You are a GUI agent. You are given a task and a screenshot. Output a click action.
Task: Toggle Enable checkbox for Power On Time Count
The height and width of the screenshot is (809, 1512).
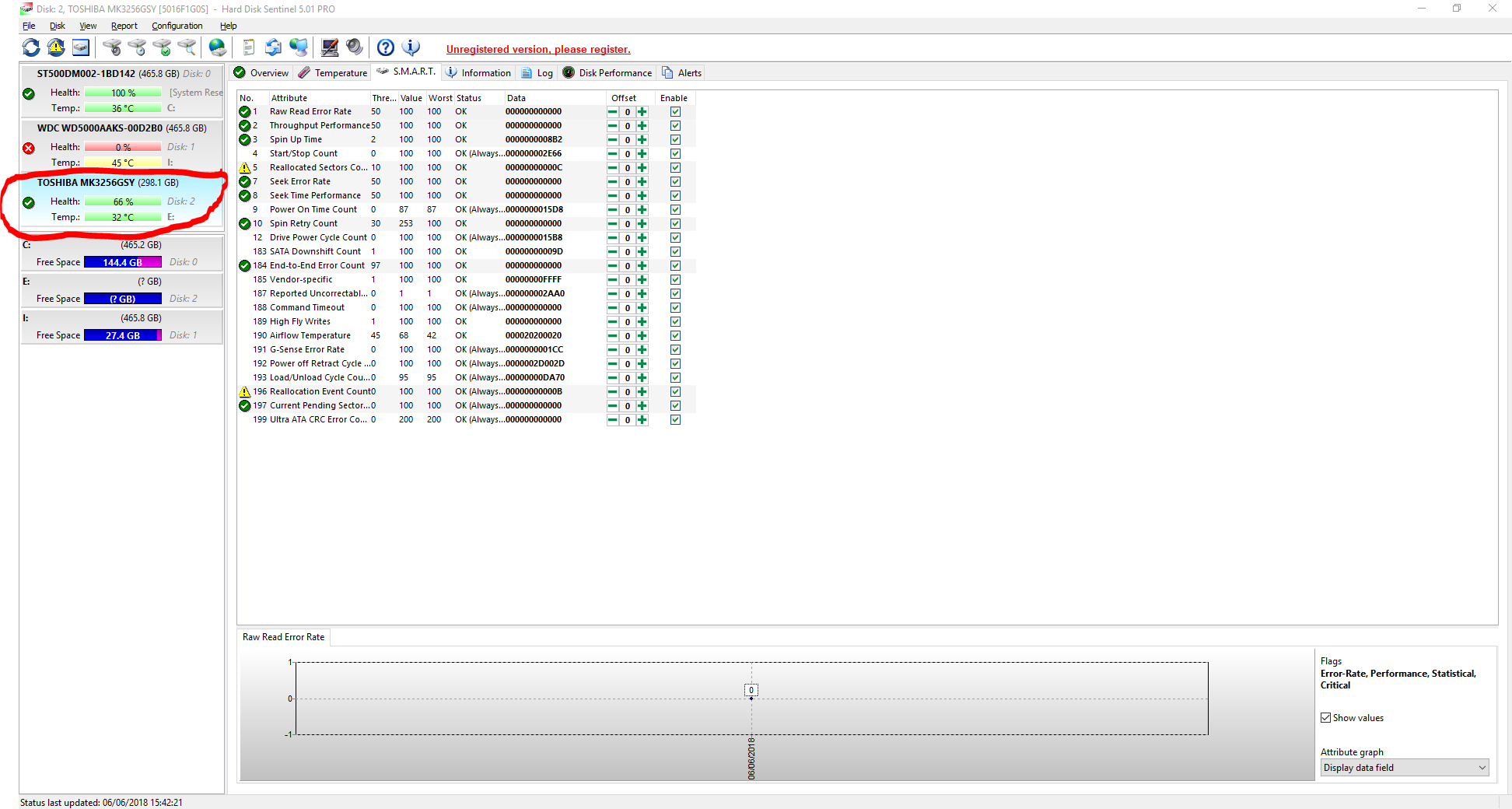675,210
